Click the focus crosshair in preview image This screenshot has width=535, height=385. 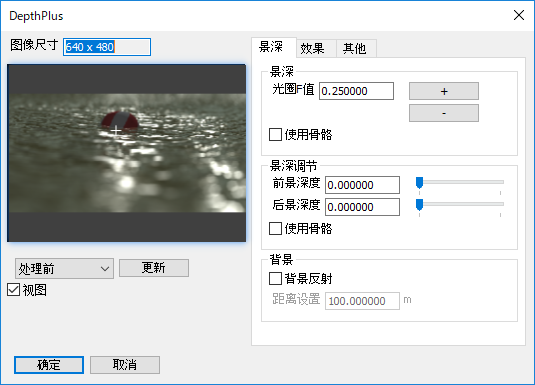(116, 131)
